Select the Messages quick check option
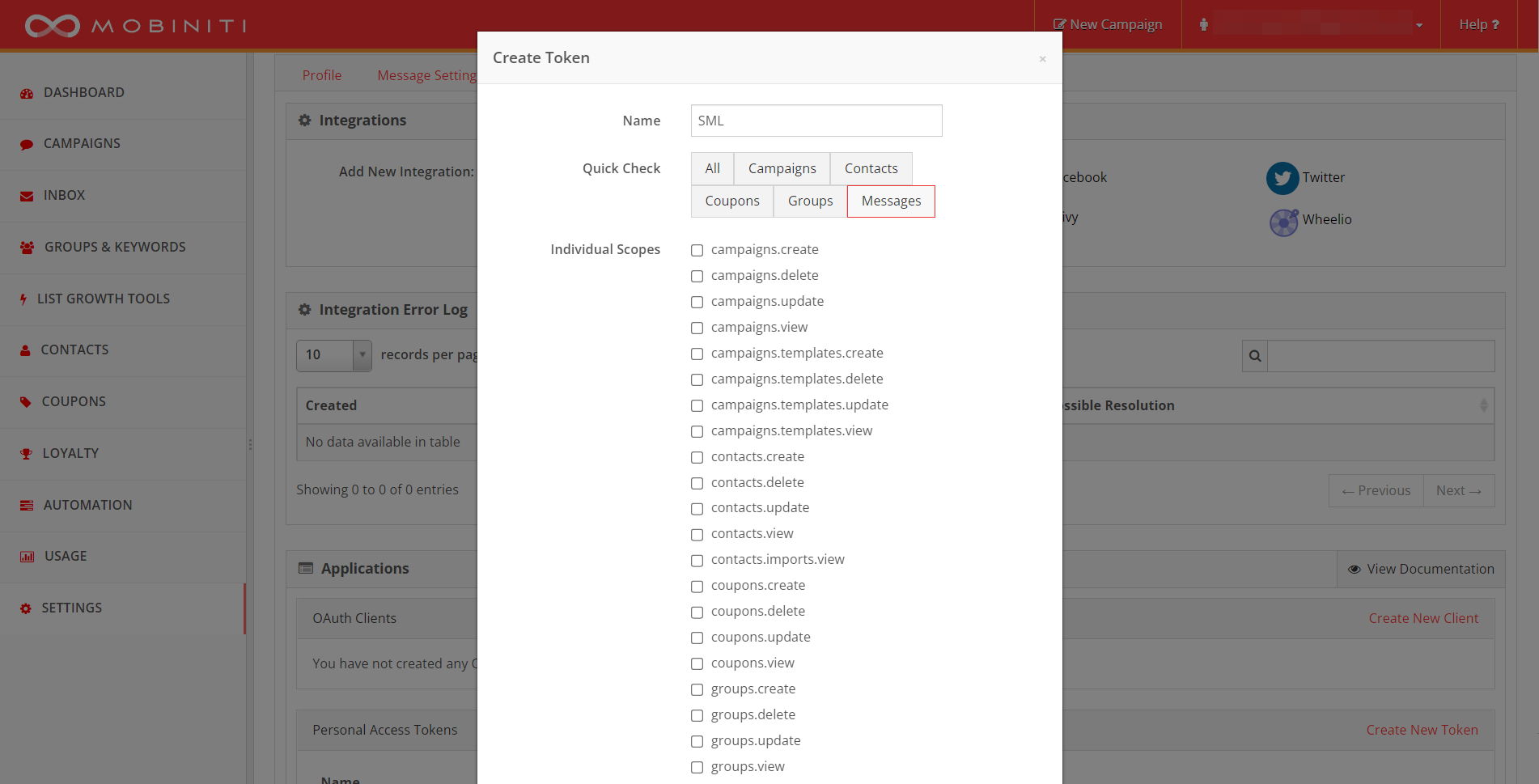The height and width of the screenshot is (784, 1539). click(891, 201)
